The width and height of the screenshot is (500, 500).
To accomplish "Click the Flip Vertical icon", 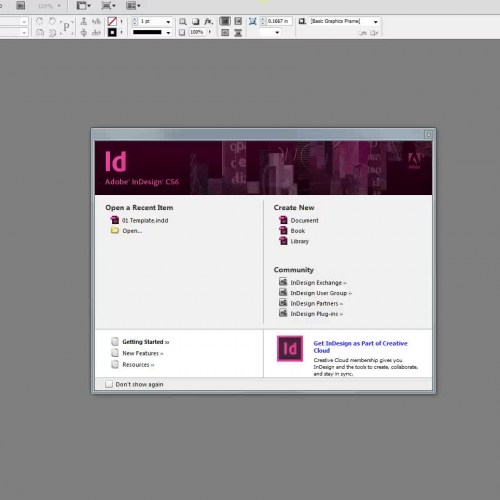I will point(52,33).
